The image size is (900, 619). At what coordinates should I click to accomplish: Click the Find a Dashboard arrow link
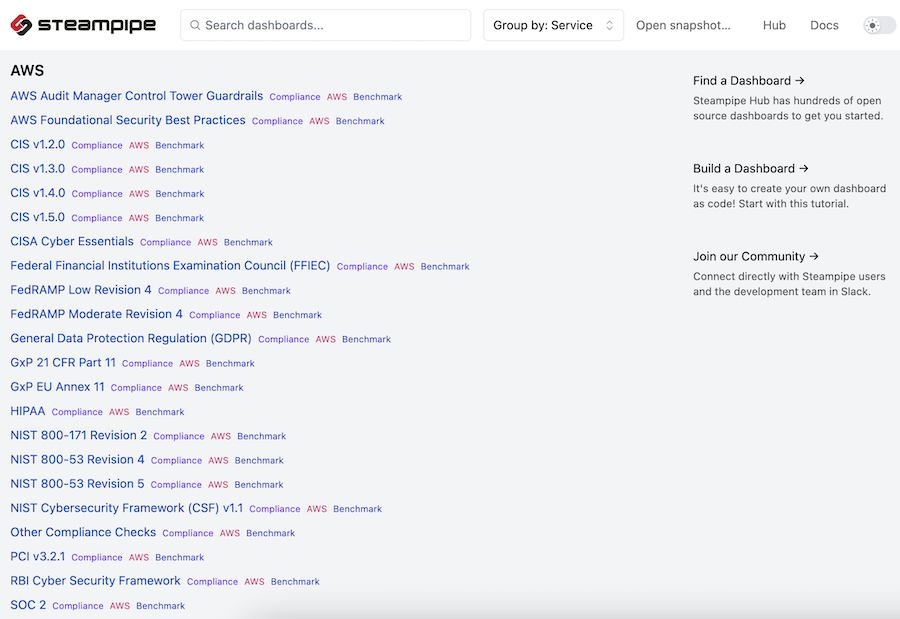point(748,80)
